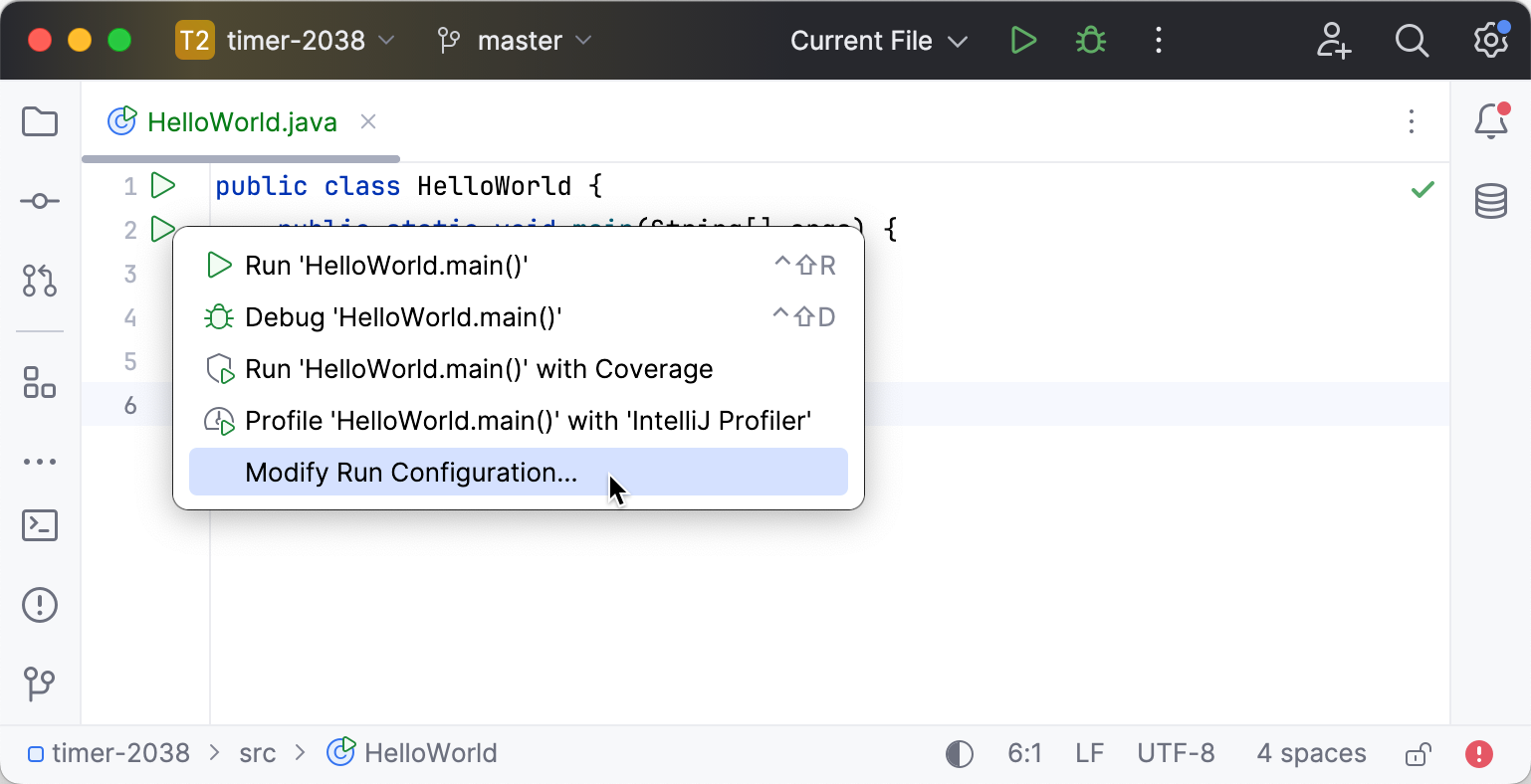Click the run gutter icon on line 1
Screen dimensions: 1531x784
click(x=163, y=185)
